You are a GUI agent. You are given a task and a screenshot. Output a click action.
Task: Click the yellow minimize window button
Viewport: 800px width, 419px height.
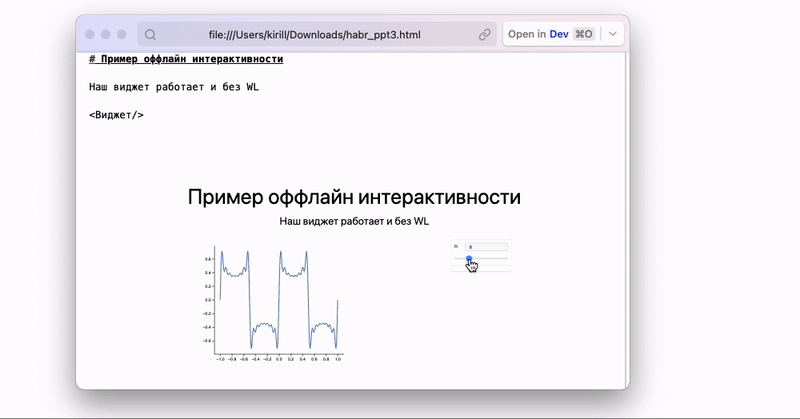pyautogui.click(x=106, y=34)
